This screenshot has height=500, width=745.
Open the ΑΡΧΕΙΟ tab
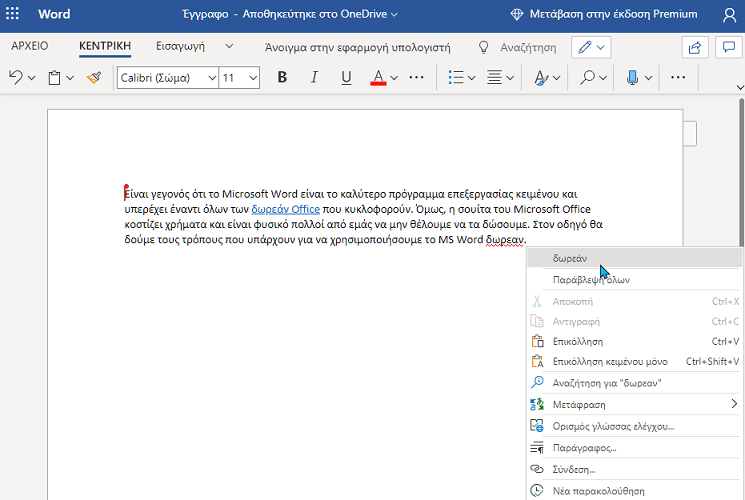(x=29, y=46)
